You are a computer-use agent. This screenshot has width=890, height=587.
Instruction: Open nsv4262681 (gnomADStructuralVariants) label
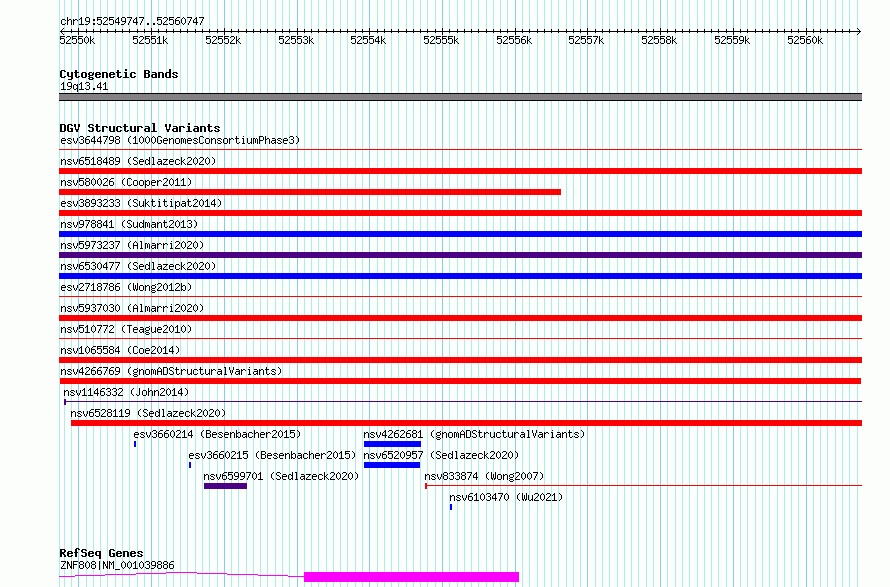tap(474, 434)
